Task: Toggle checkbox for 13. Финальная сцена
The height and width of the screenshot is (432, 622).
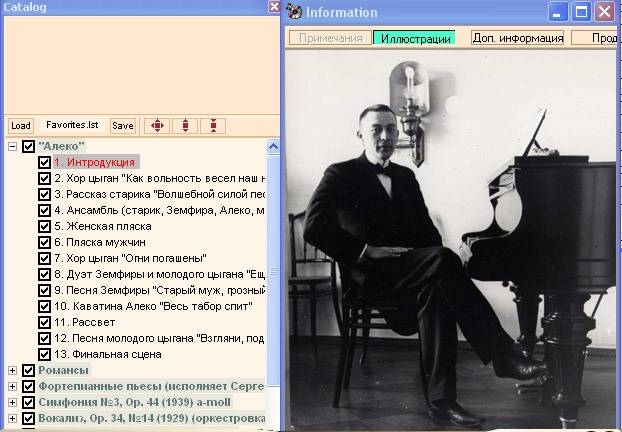Action: tap(44, 354)
